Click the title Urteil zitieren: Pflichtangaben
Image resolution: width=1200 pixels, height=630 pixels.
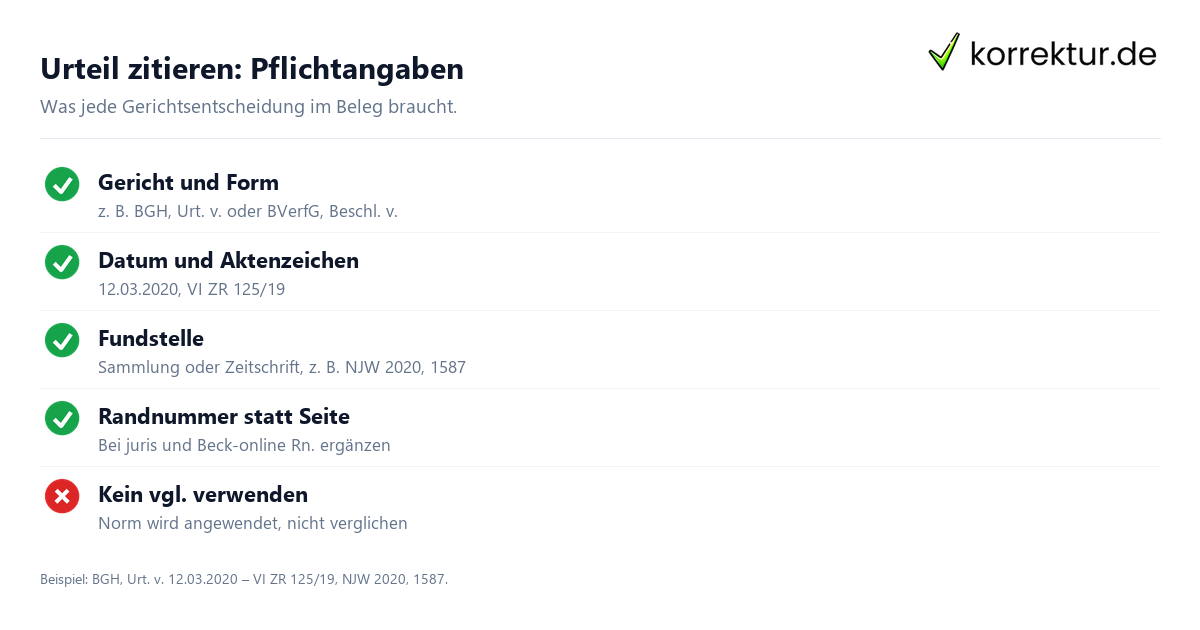coord(252,68)
